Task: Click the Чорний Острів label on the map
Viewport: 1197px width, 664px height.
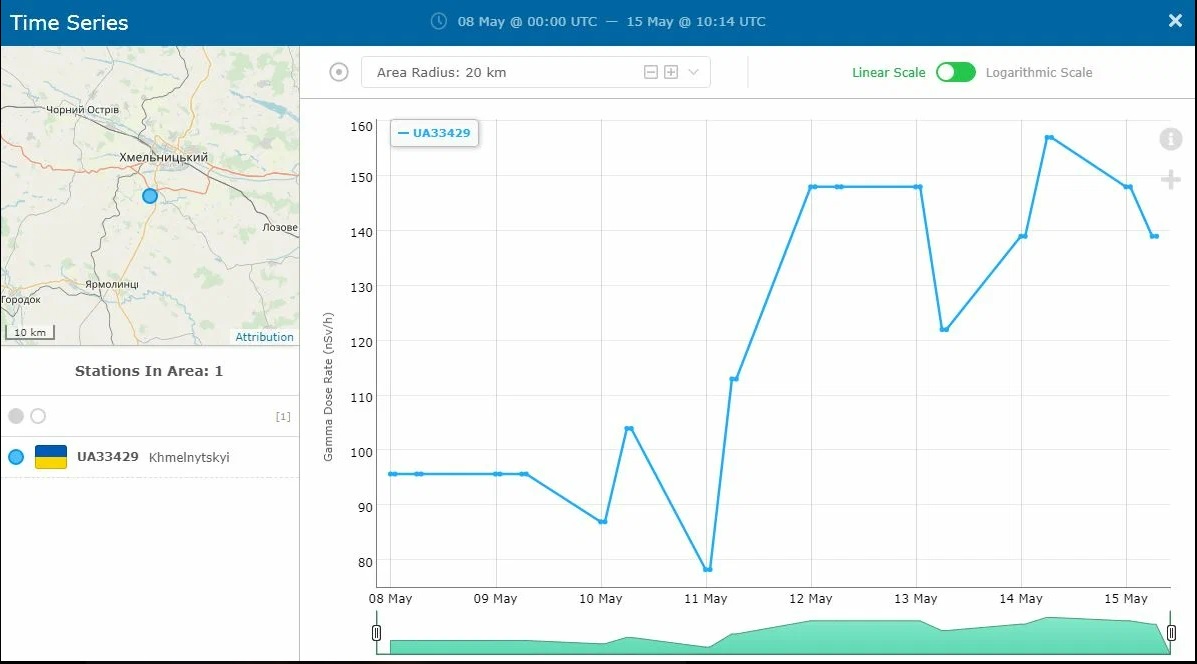Action: pyautogui.click(x=82, y=109)
